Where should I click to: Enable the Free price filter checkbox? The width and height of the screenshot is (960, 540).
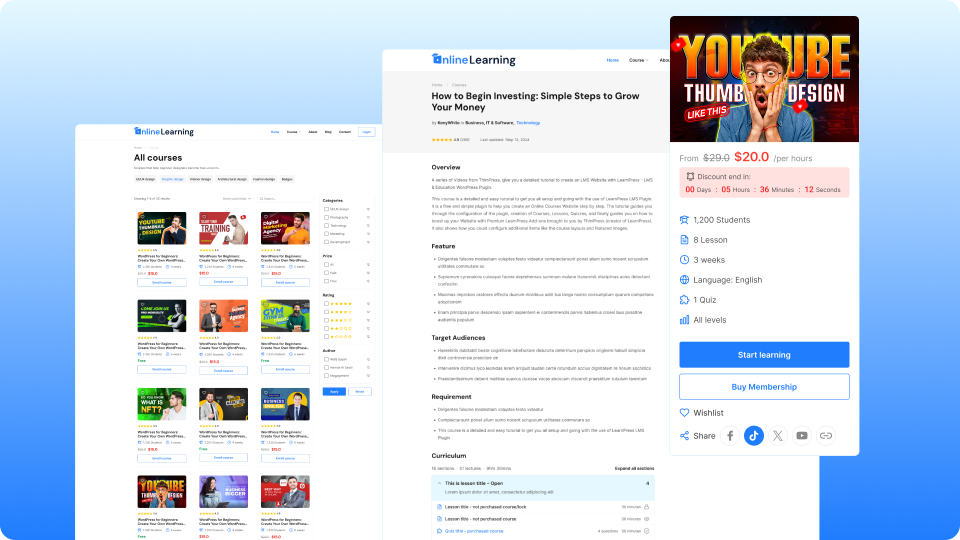point(325,281)
